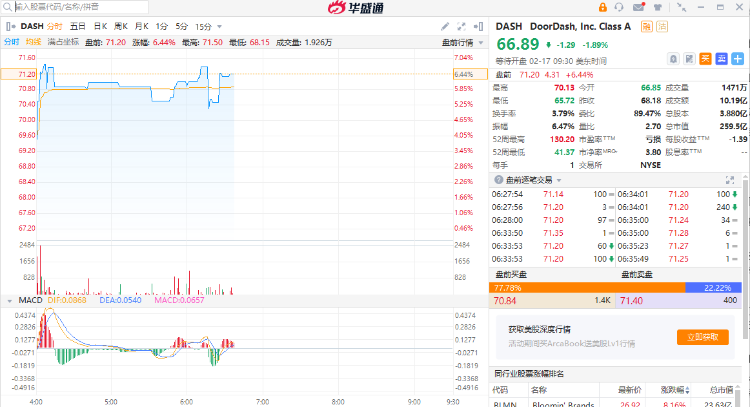Switch to 1分 chart tab
The image size is (750, 407).
click(x=162, y=26)
